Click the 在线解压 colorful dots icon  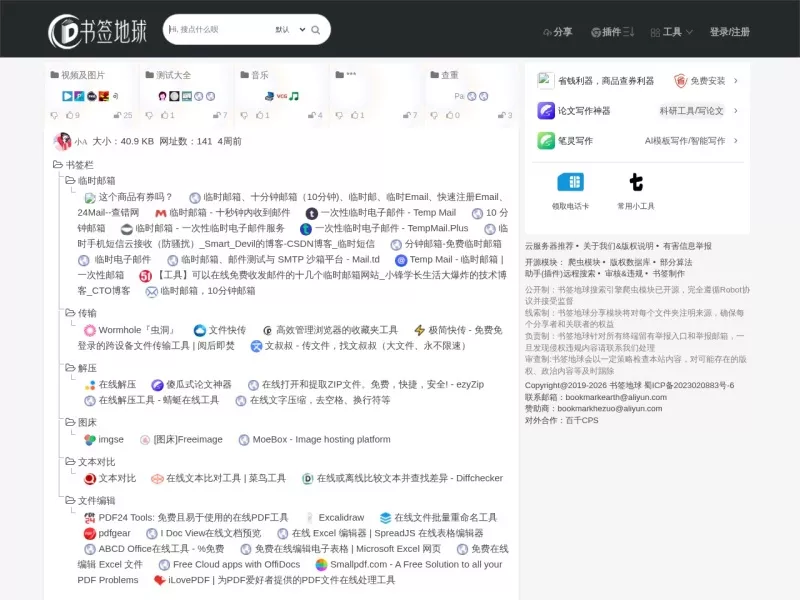pos(90,385)
